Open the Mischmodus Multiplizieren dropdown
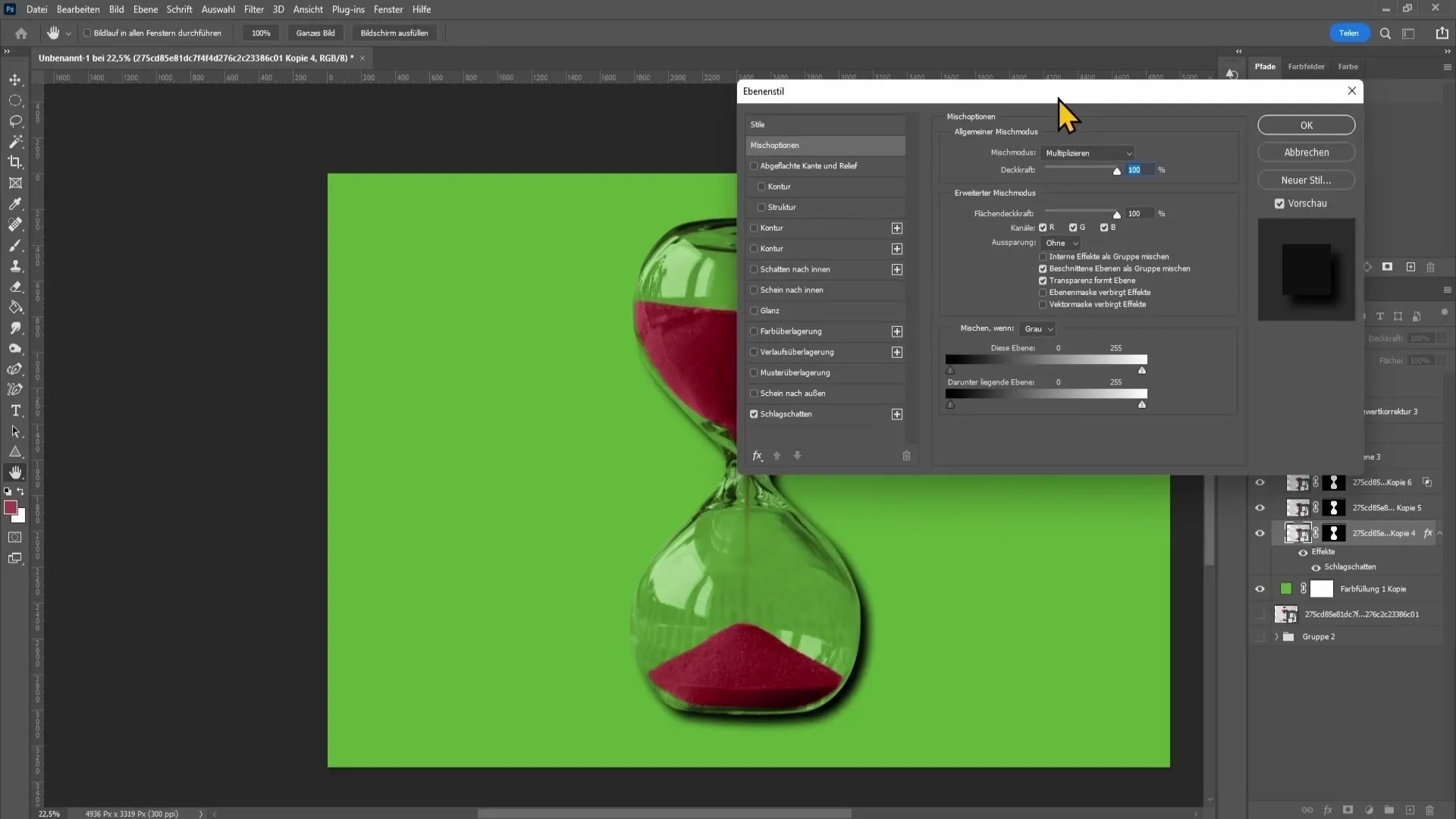1456x819 pixels. point(1087,153)
